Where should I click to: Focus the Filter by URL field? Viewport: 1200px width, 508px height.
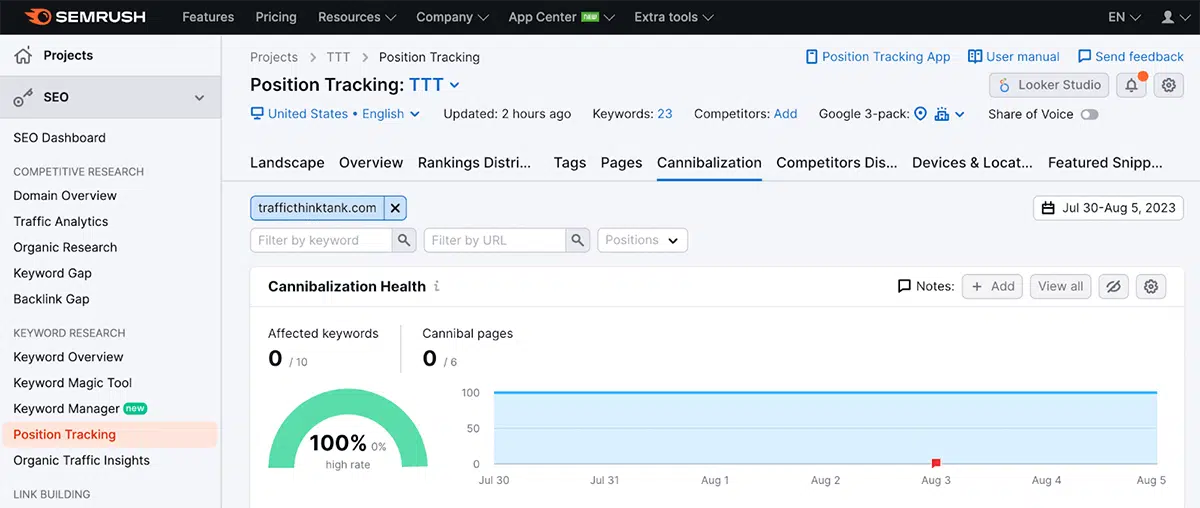(495, 240)
